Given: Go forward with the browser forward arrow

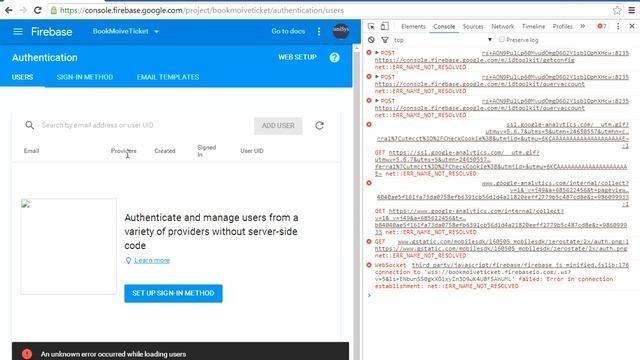Looking at the screenshot, I should pos(23,10).
